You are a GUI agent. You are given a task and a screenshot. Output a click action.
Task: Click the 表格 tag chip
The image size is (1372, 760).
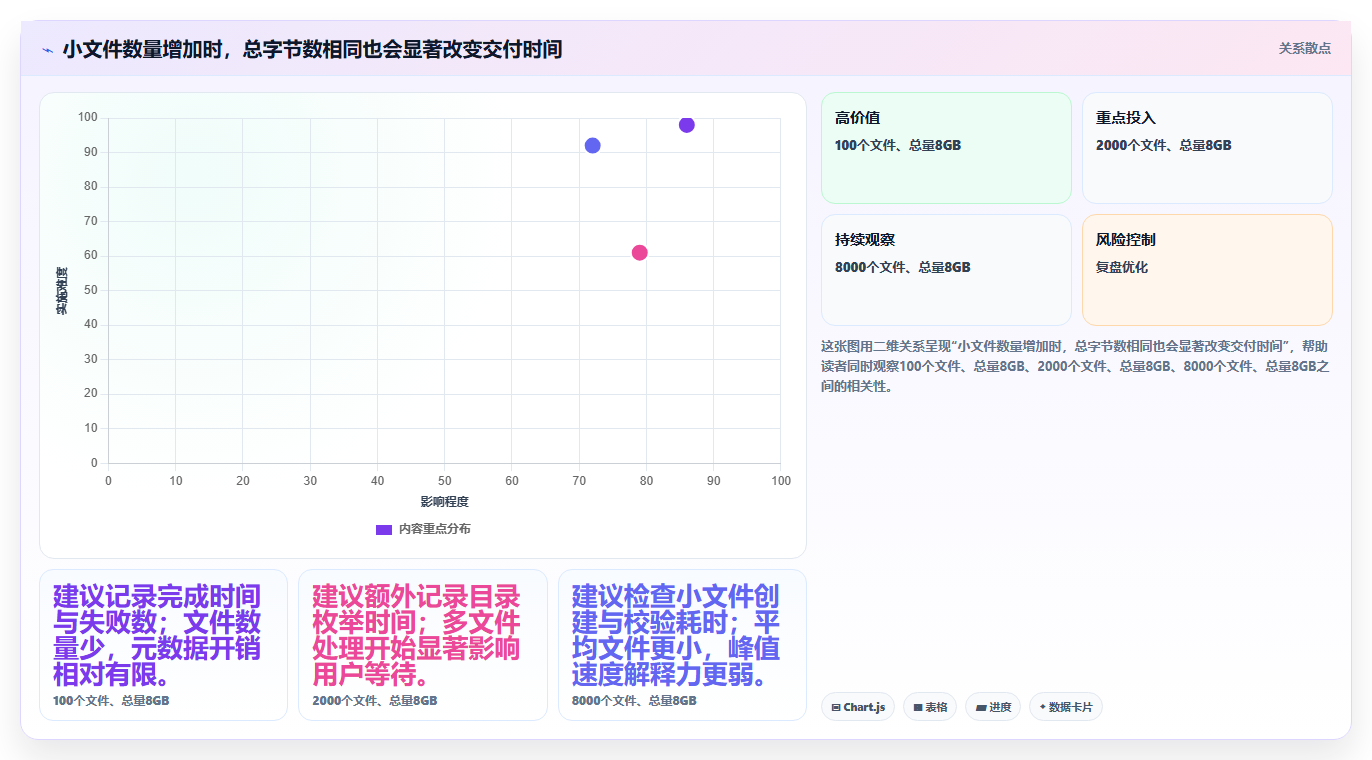[x=930, y=707]
